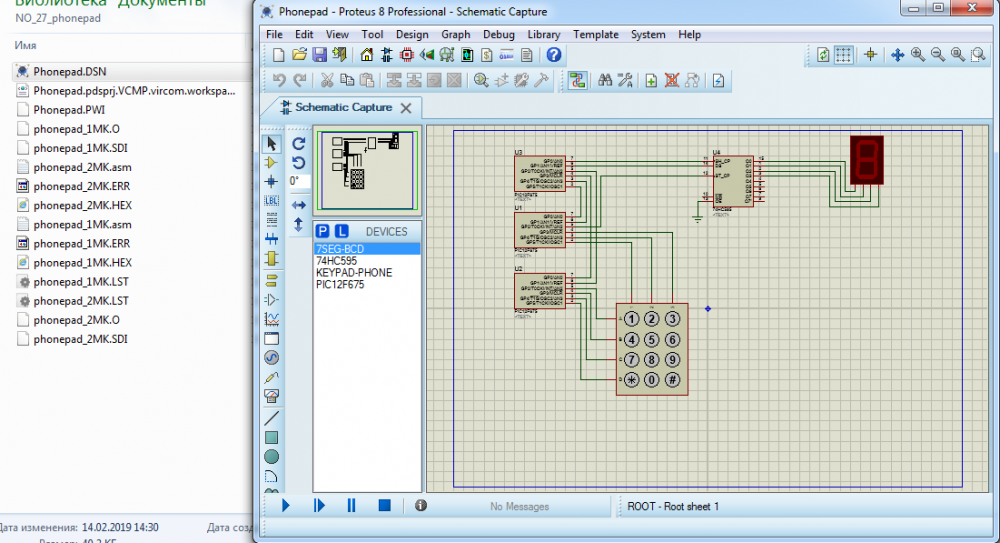Click the Remove Sheet red X icon
Image resolution: width=1000 pixels, height=543 pixels.
[672, 80]
